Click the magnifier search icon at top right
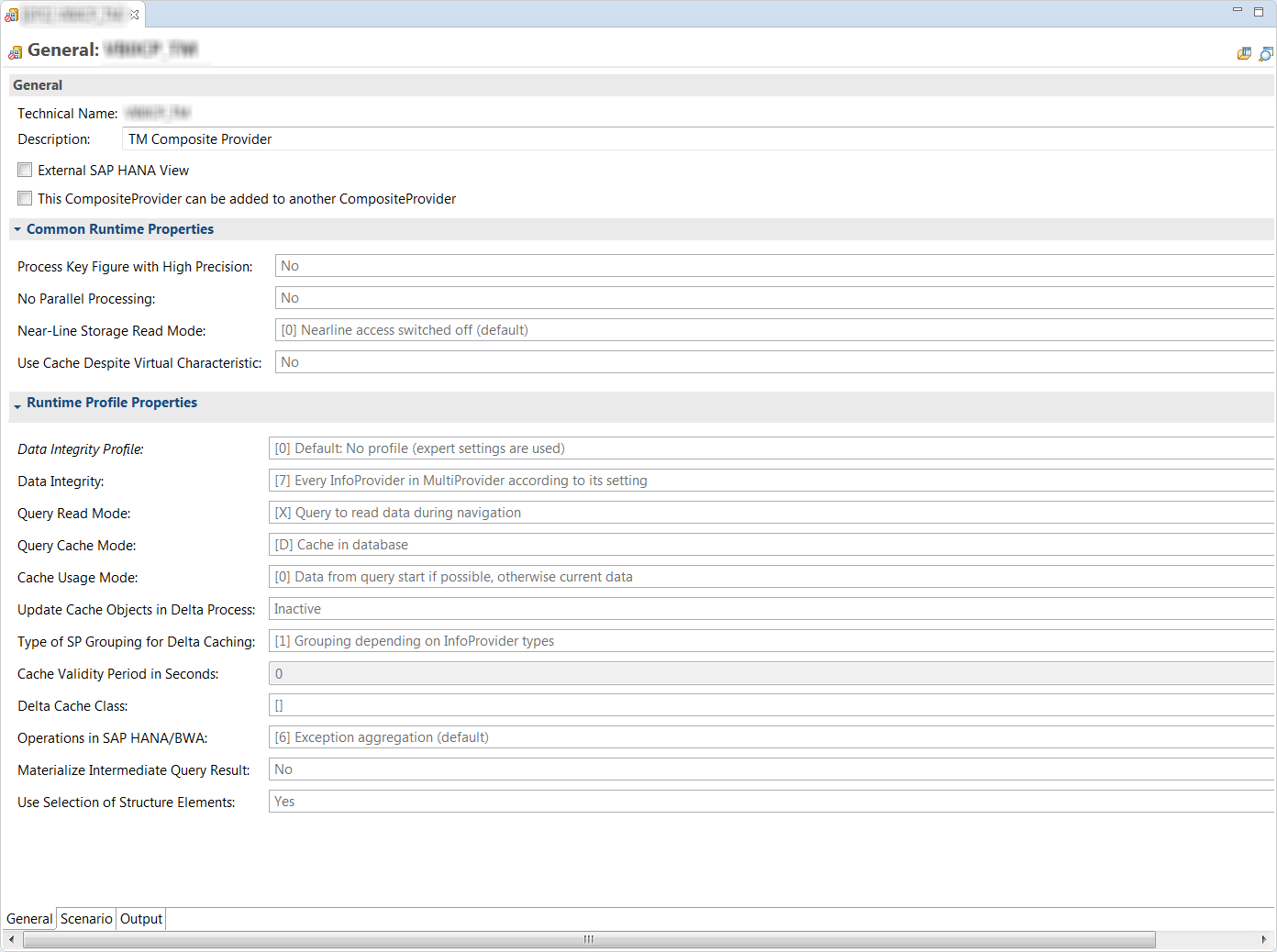1277x952 pixels. (x=1264, y=55)
